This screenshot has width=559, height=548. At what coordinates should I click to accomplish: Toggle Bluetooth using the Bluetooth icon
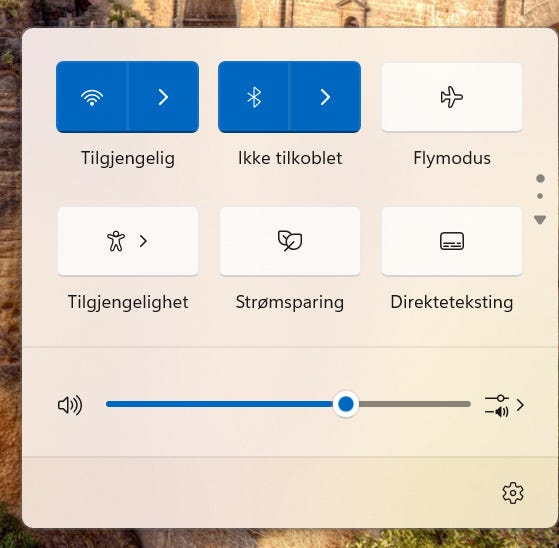point(254,97)
